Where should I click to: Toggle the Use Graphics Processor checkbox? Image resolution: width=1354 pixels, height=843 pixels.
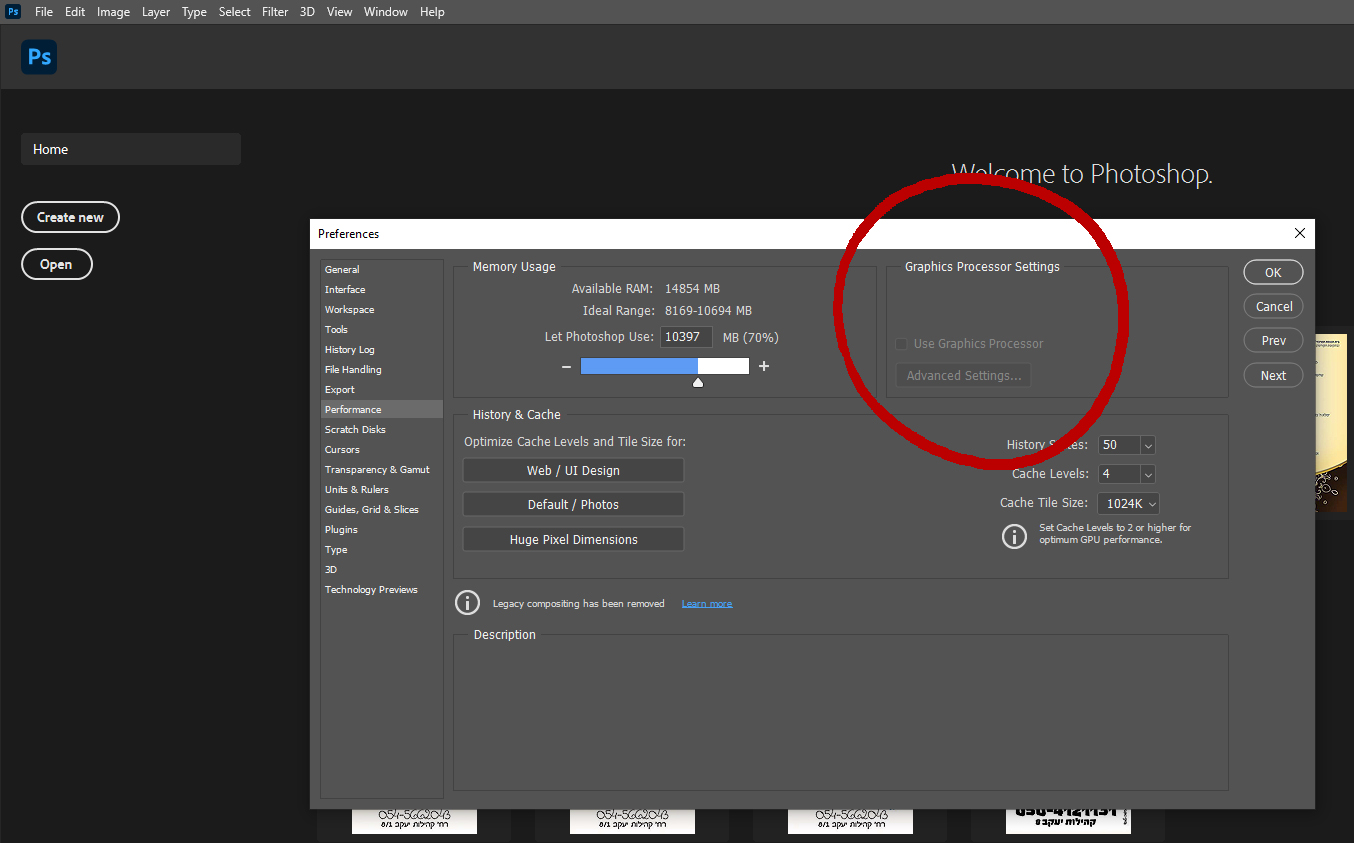(901, 344)
